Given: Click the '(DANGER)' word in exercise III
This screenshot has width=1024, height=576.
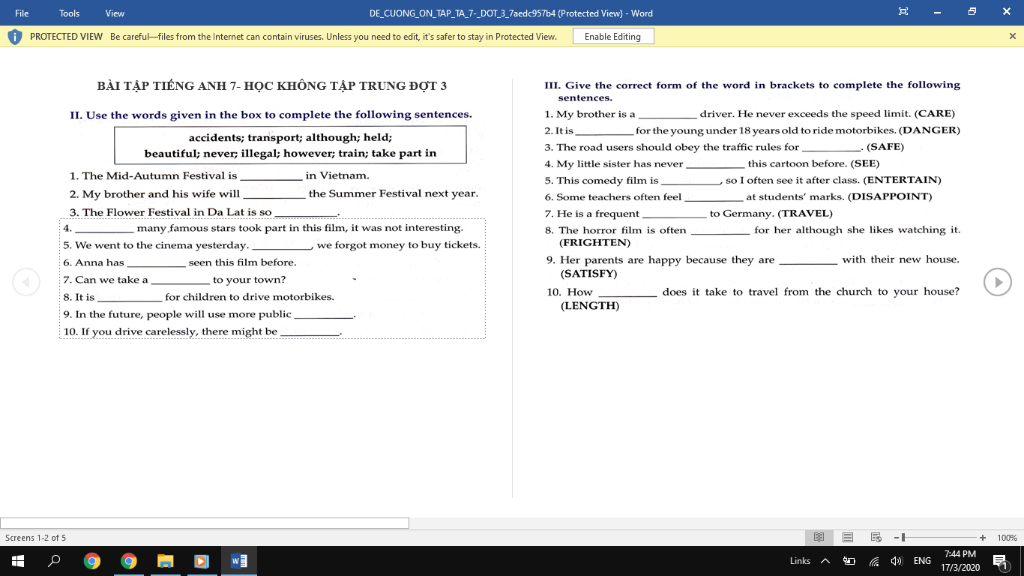Looking at the screenshot, I should pyautogui.click(x=929, y=130).
